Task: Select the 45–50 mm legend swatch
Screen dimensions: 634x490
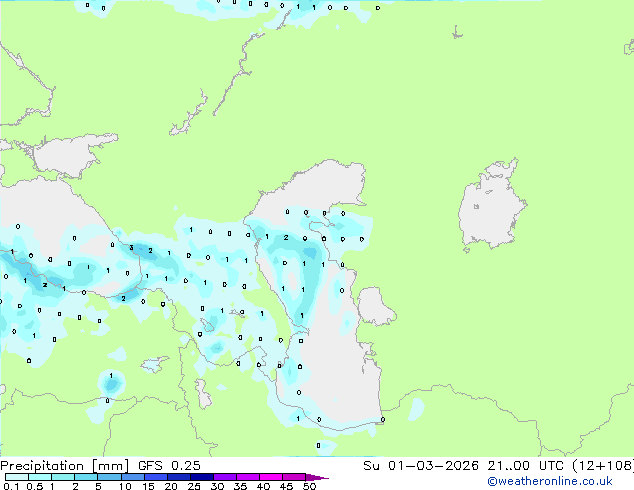Action: click(x=294, y=477)
